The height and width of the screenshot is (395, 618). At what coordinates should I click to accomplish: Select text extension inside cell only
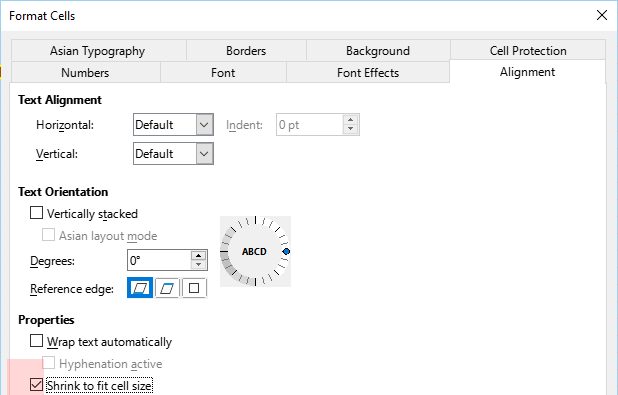194,288
